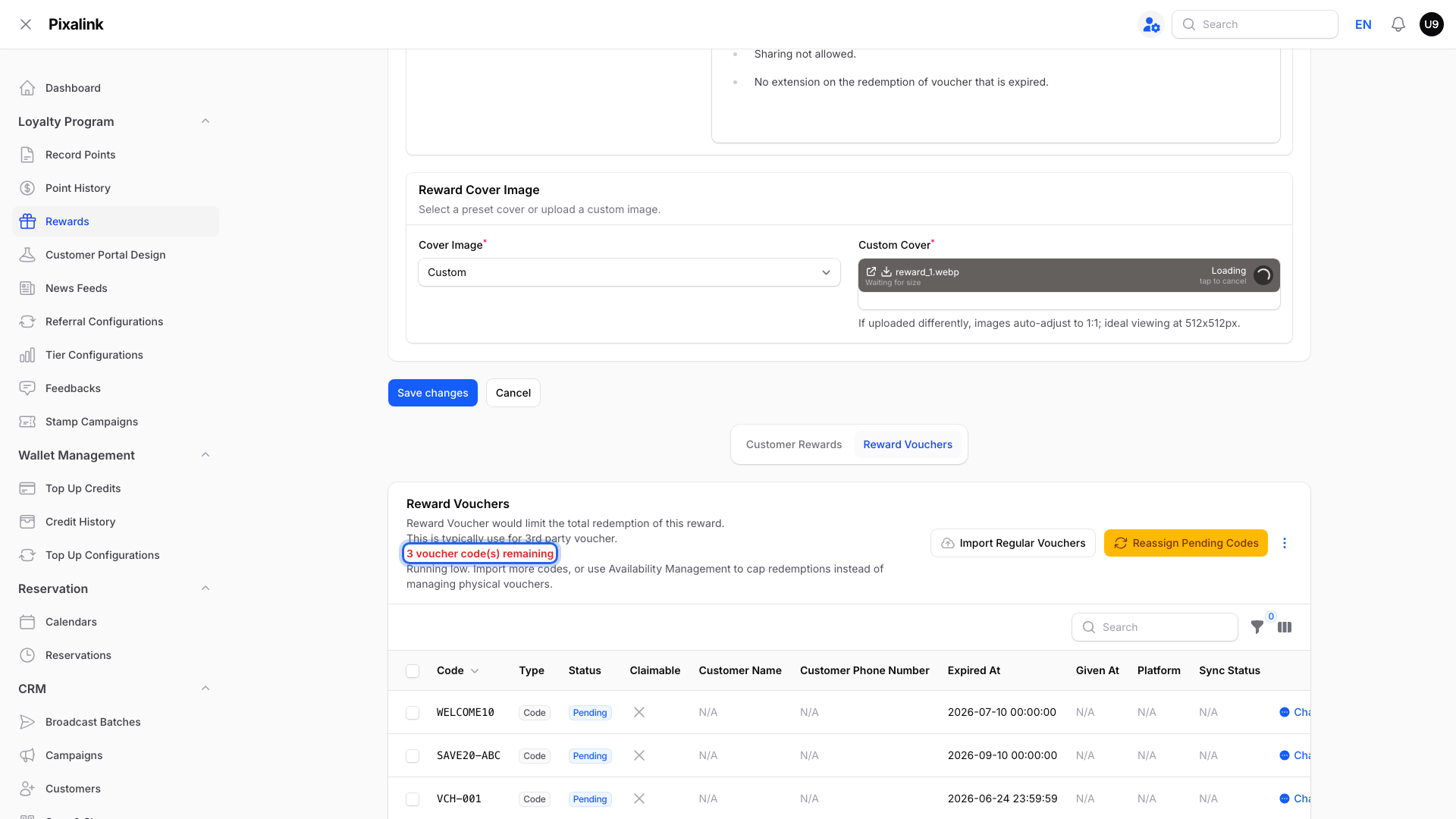
Task: Collapse the Loyalty Program section
Action: click(205, 121)
